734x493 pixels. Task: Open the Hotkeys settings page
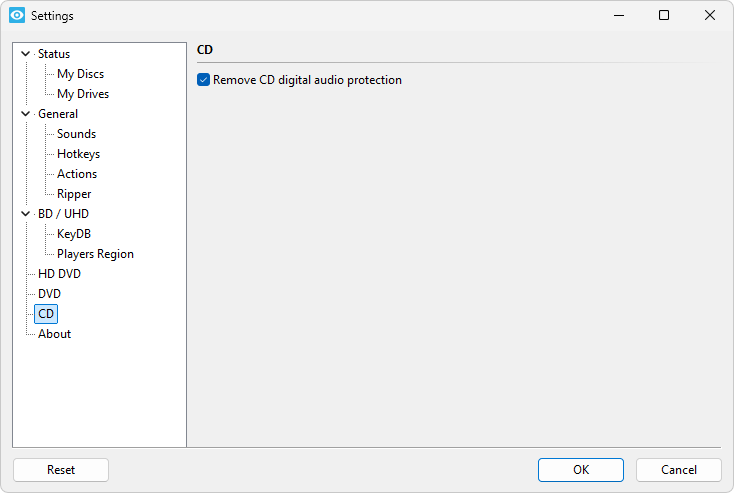[78, 154]
